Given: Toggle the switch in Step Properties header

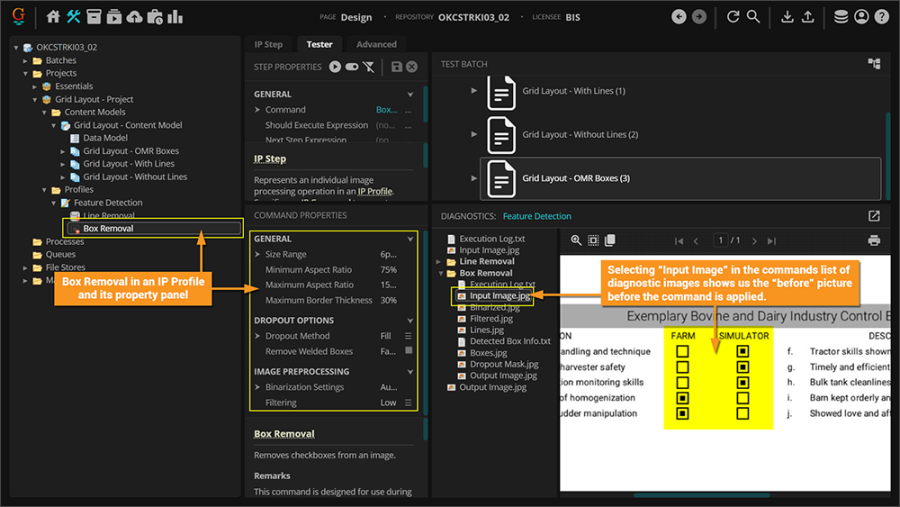Looking at the screenshot, I should tap(352, 67).
